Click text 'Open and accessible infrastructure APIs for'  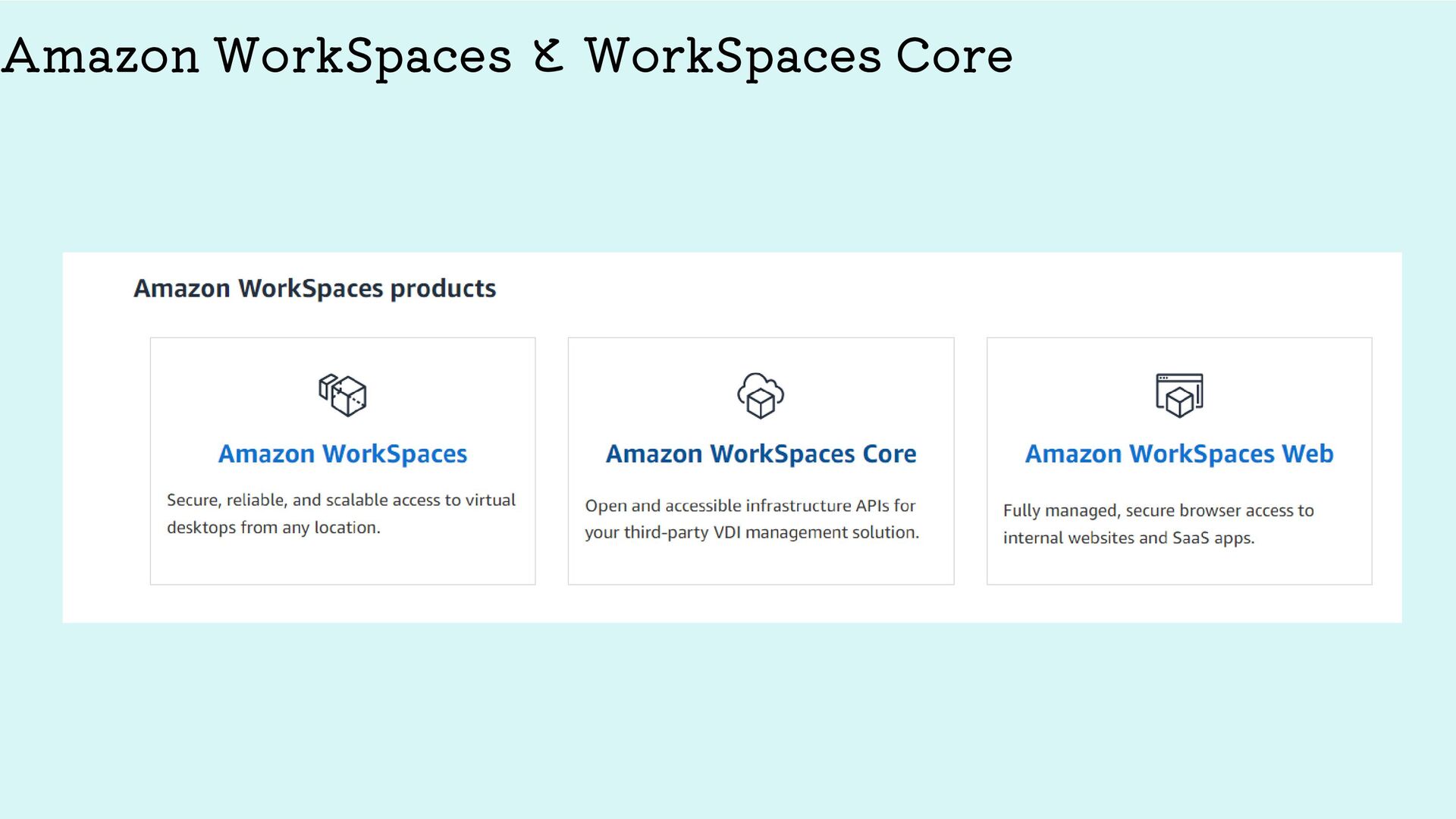tap(750, 506)
